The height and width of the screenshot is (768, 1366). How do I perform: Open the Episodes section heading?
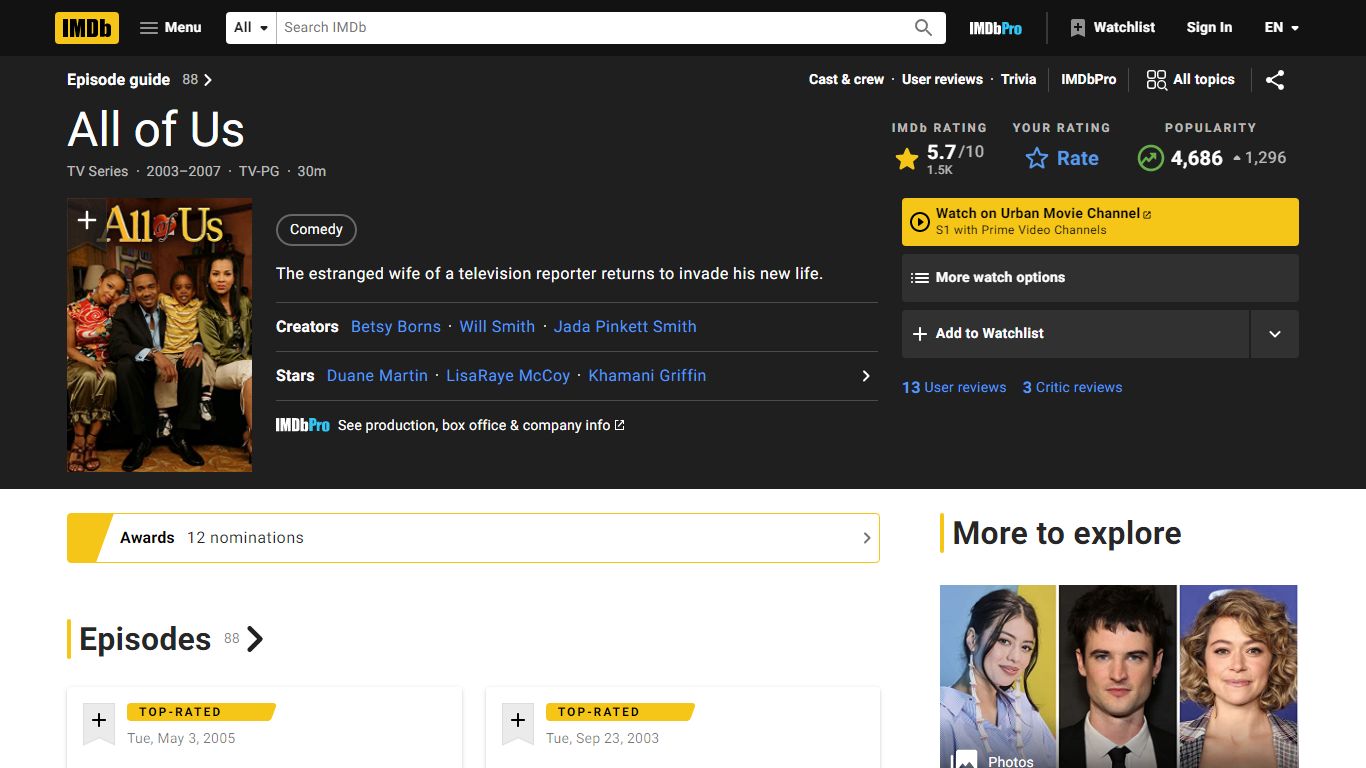coord(145,639)
